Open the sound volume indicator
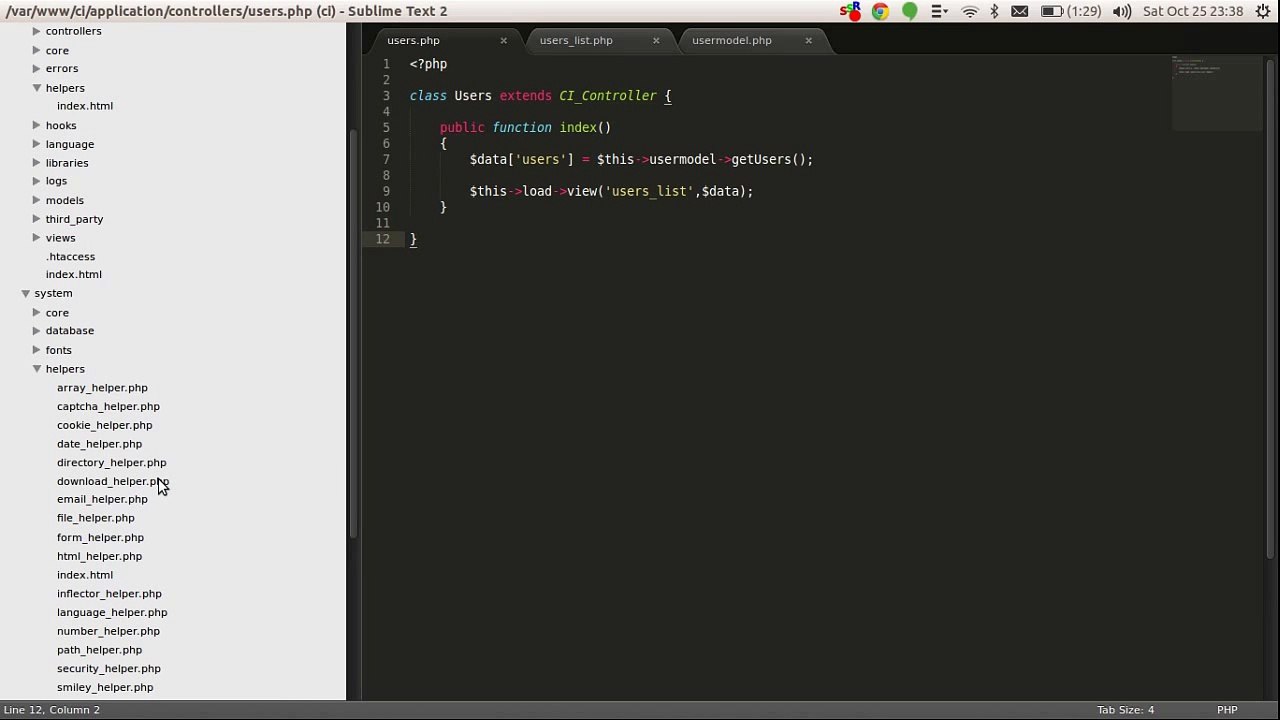 (x=1122, y=12)
